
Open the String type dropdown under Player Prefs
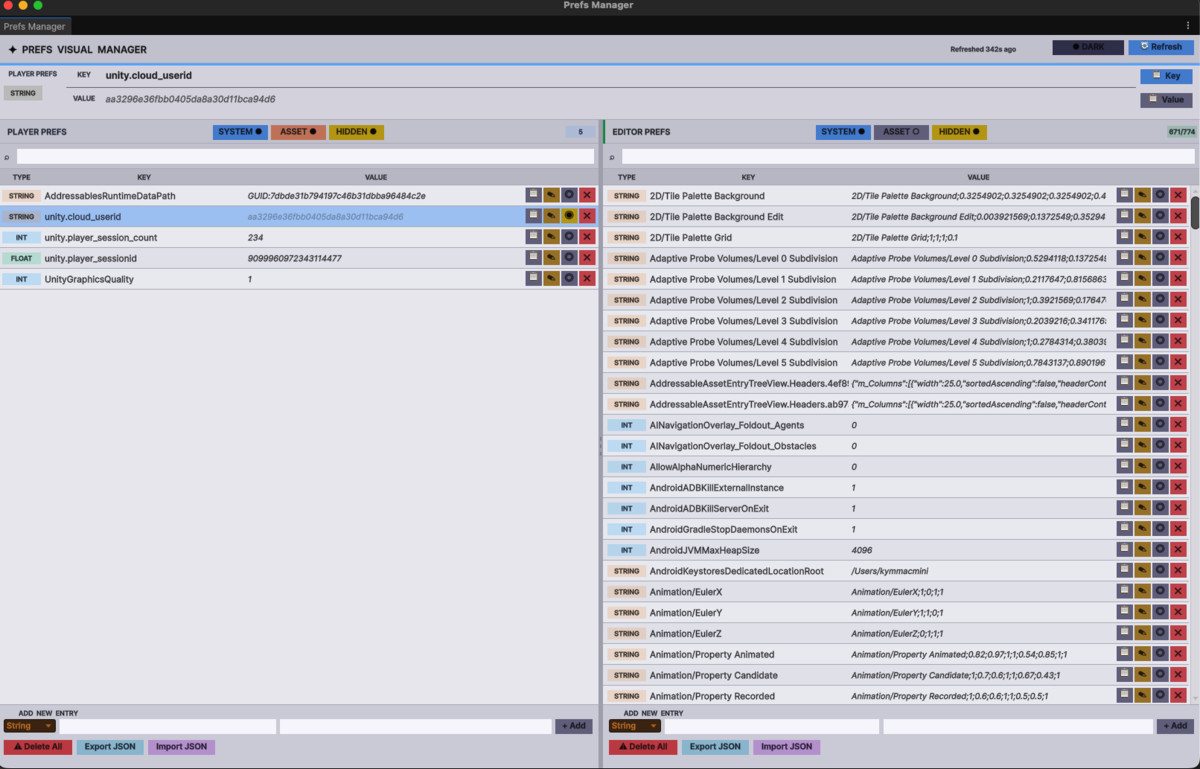click(29, 726)
